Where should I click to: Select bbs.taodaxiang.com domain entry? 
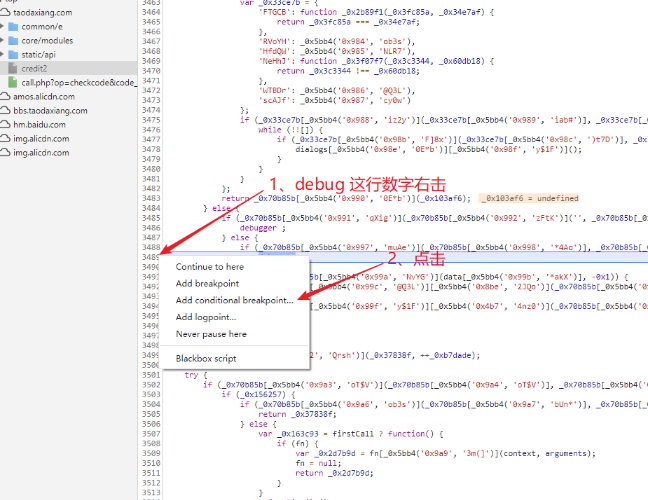(50, 111)
